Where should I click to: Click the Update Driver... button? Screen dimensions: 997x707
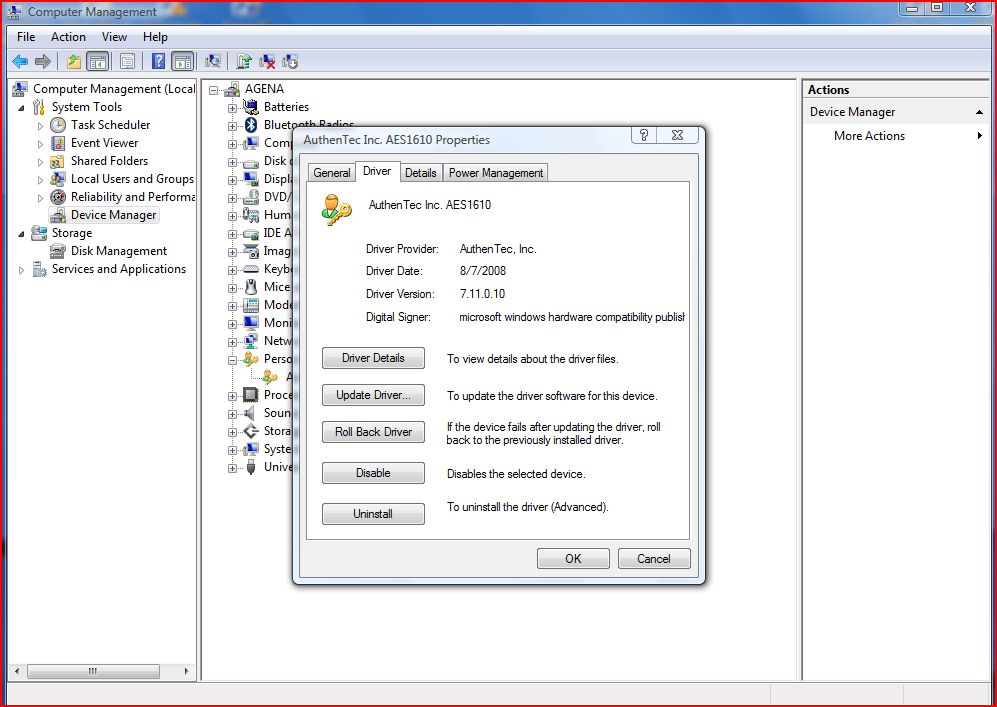373,395
